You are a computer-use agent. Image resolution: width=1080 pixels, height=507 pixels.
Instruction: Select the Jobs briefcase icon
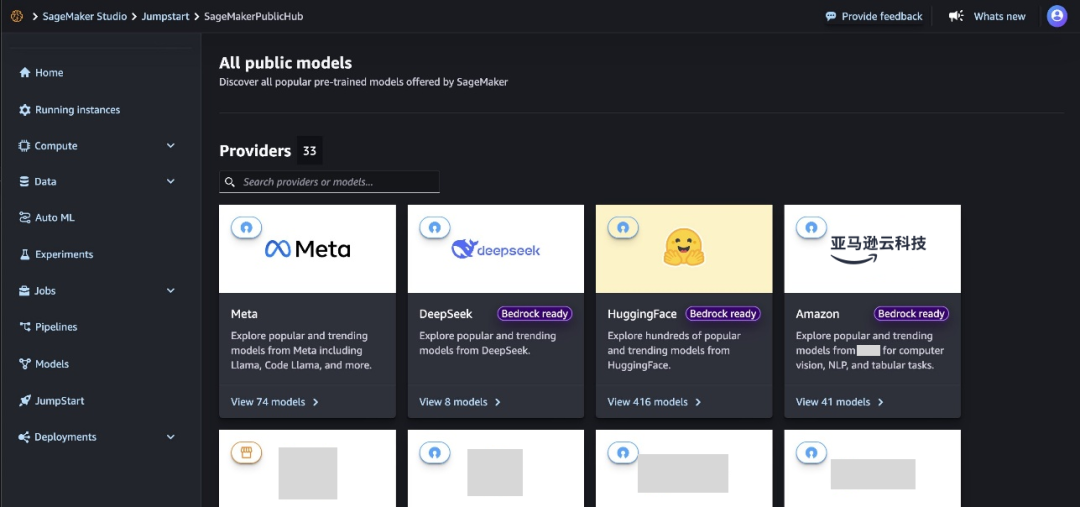point(25,291)
